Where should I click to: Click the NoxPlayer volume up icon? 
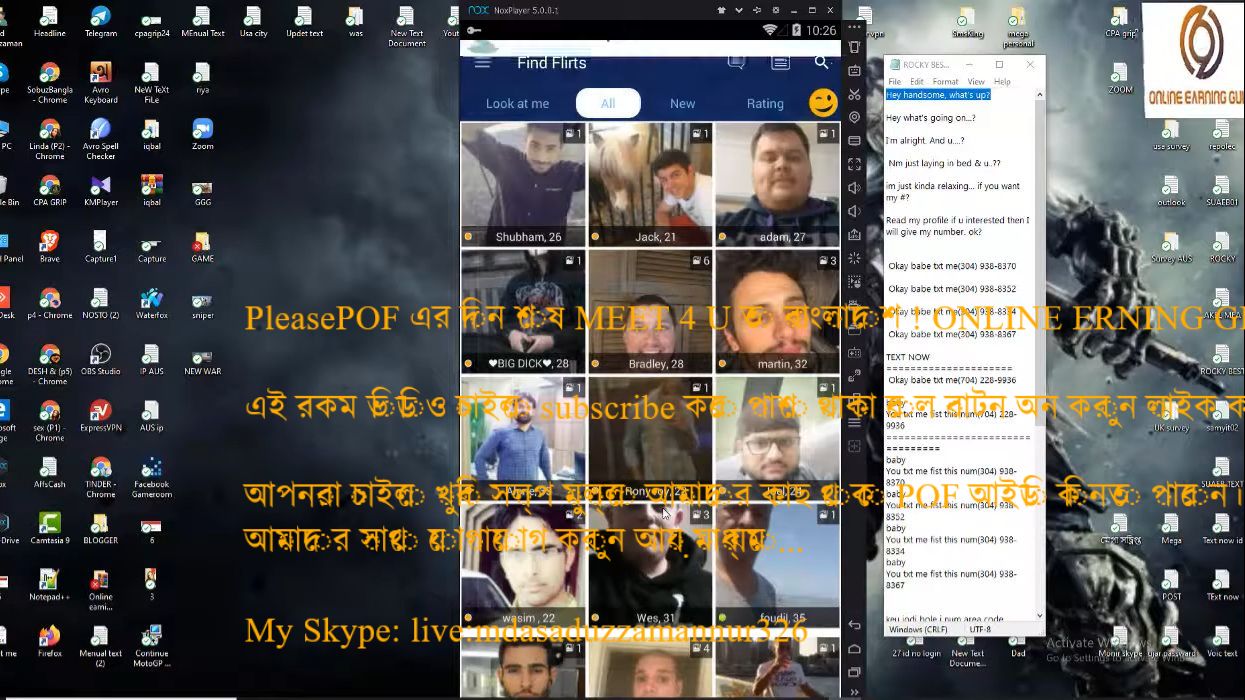point(854,188)
